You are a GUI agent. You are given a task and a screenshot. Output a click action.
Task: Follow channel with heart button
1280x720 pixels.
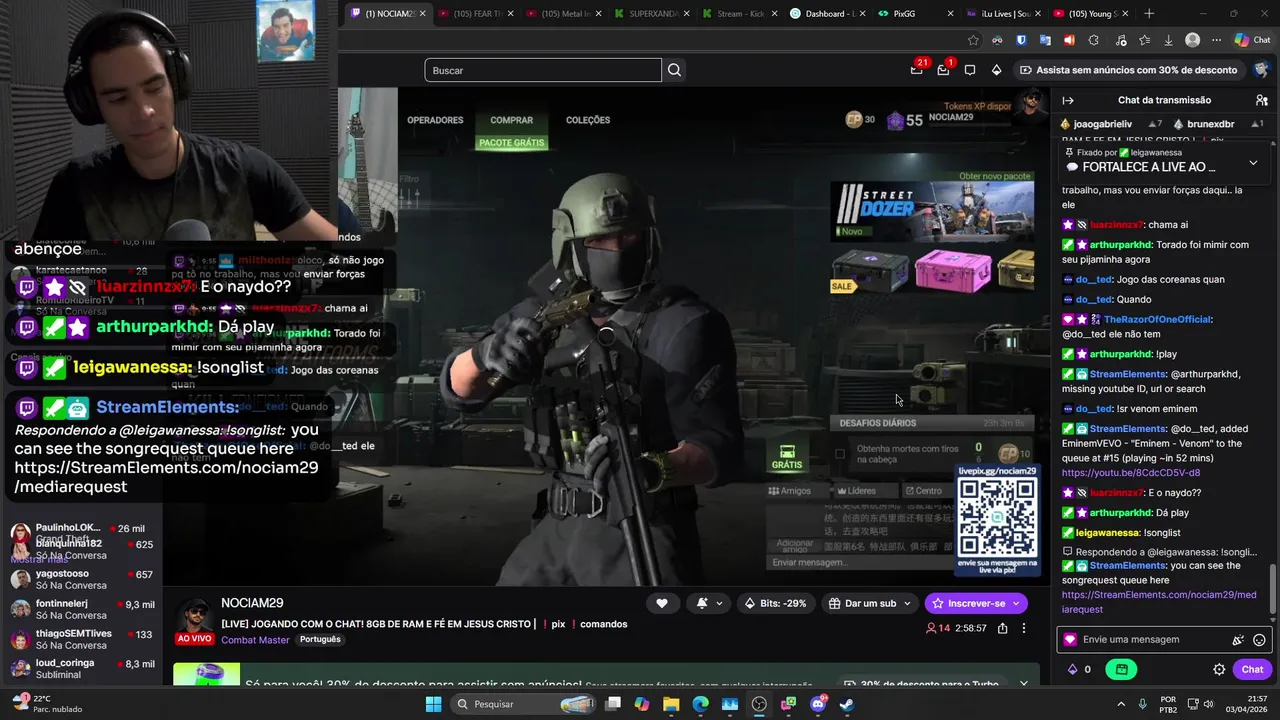pyautogui.click(x=662, y=603)
